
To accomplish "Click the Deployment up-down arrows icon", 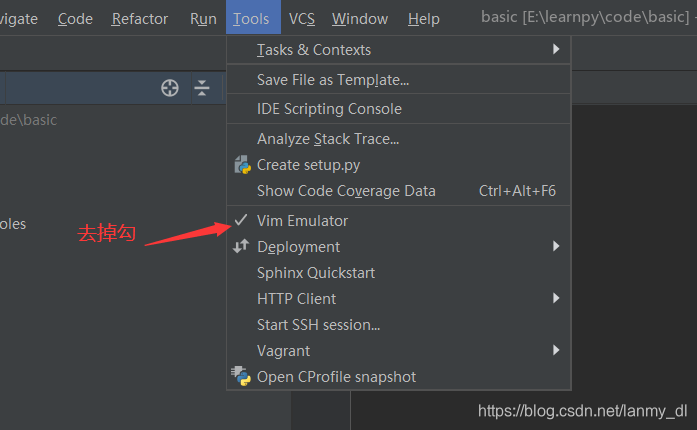I will (241, 246).
